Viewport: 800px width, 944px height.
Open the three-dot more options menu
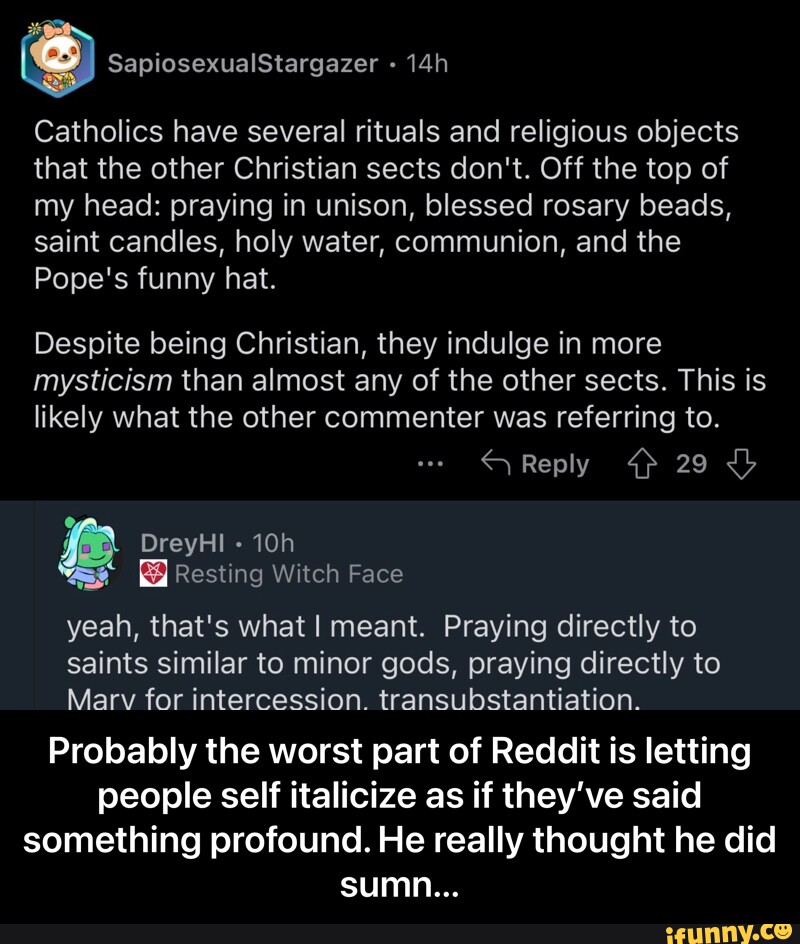pyautogui.click(x=431, y=464)
